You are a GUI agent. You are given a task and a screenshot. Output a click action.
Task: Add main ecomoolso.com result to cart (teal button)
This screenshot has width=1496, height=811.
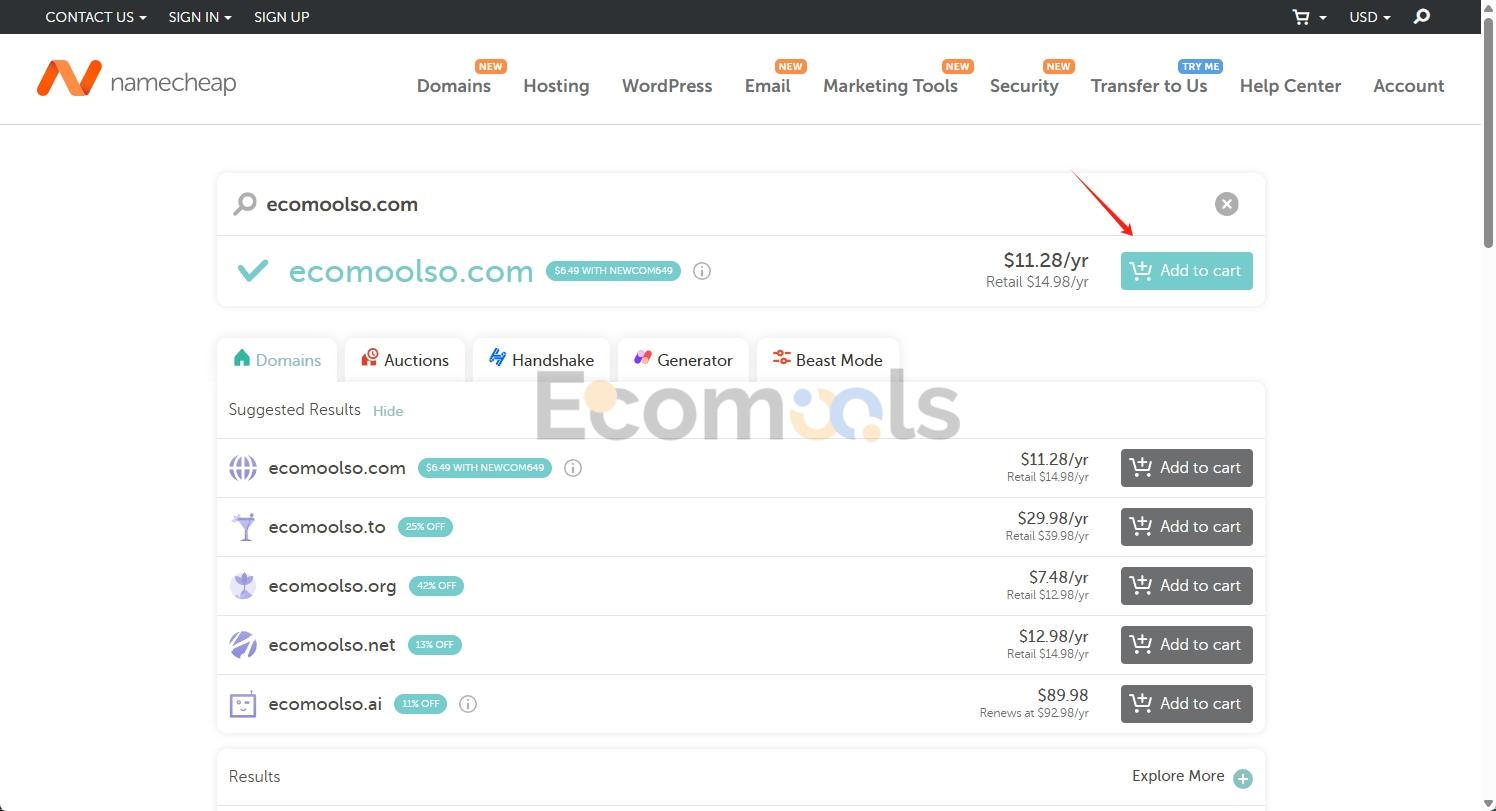1186,271
